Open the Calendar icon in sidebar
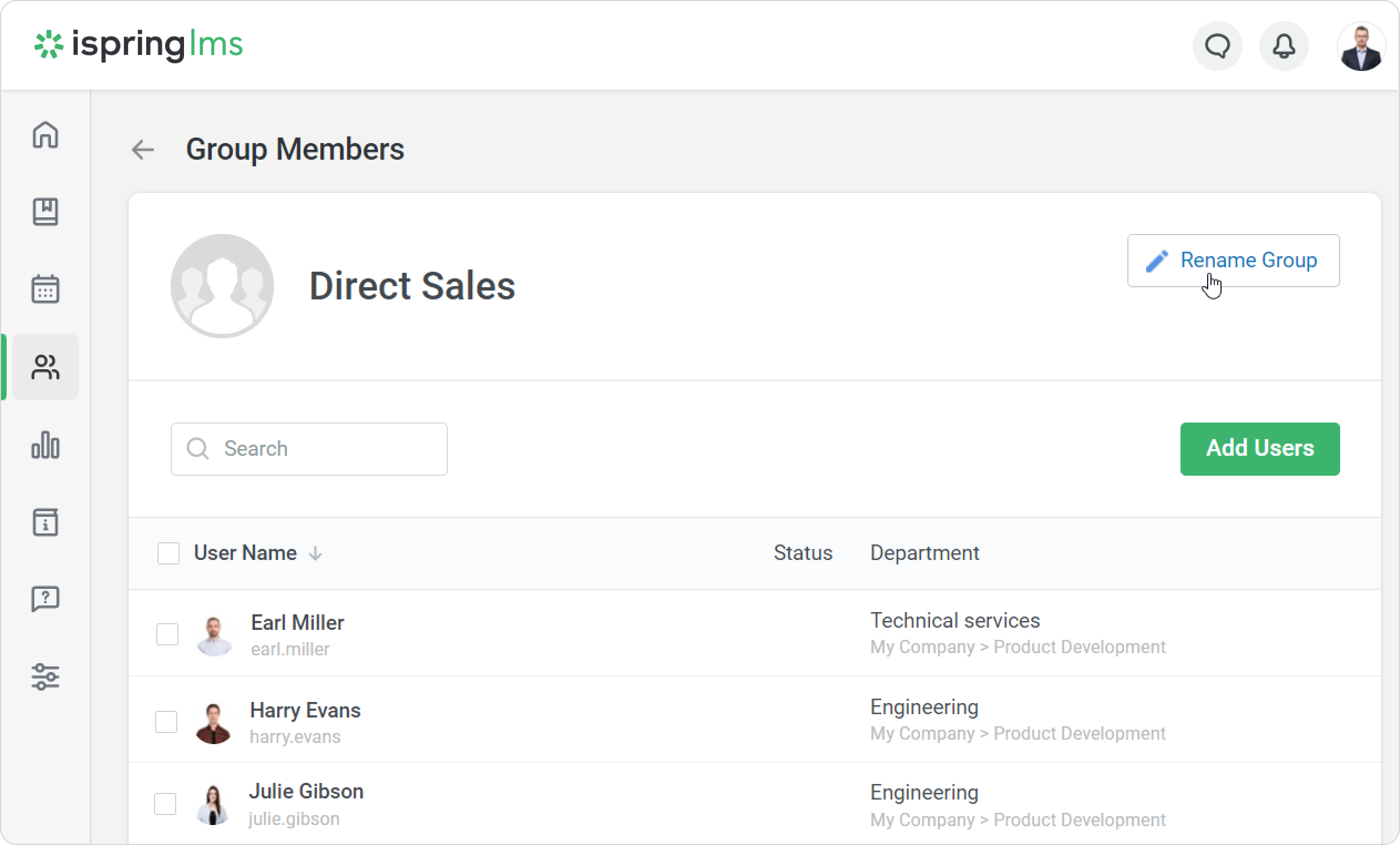This screenshot has height=845, width=1400. pos(45,289)
